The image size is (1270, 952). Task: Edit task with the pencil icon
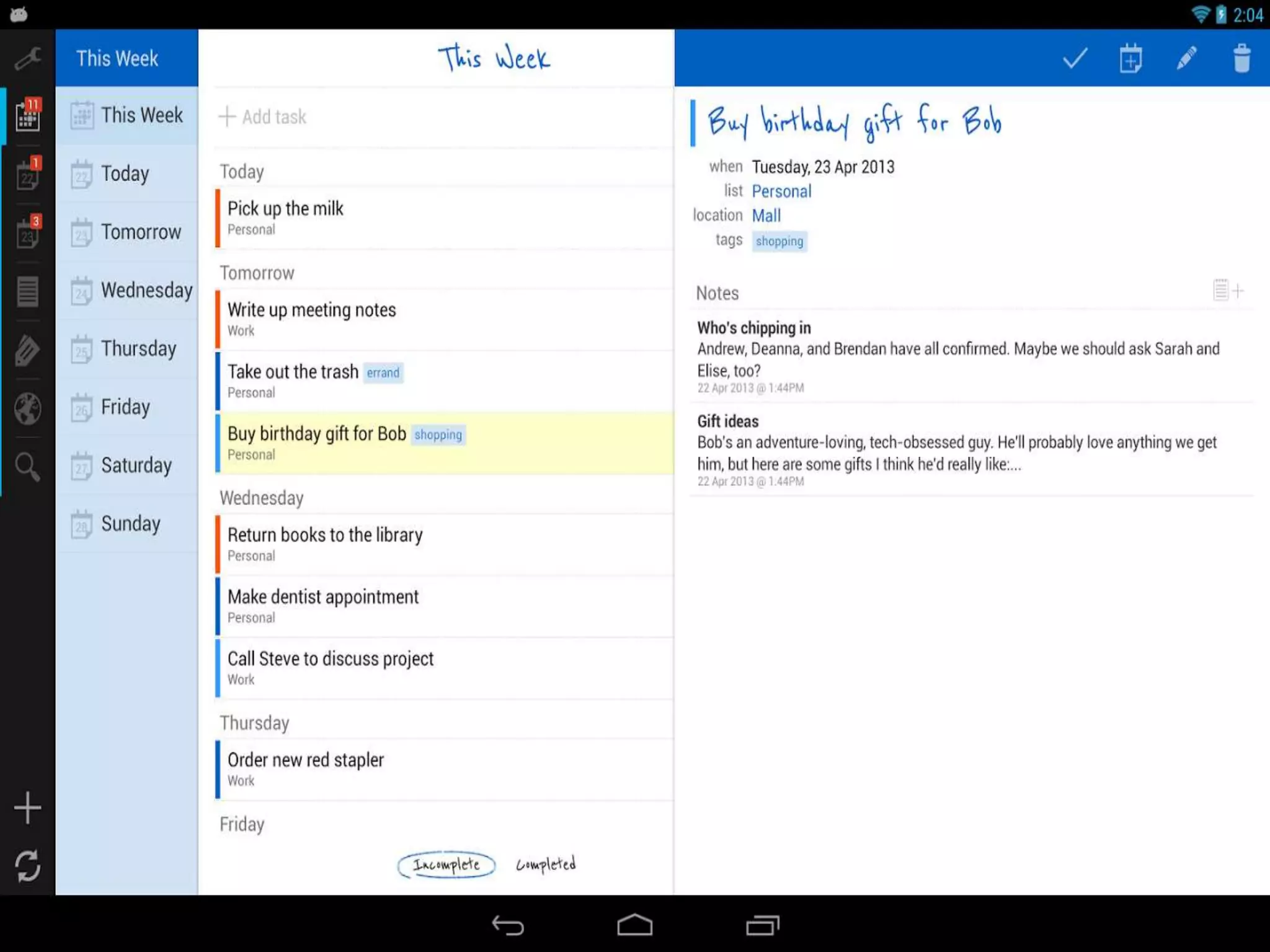pos(1186,59)
